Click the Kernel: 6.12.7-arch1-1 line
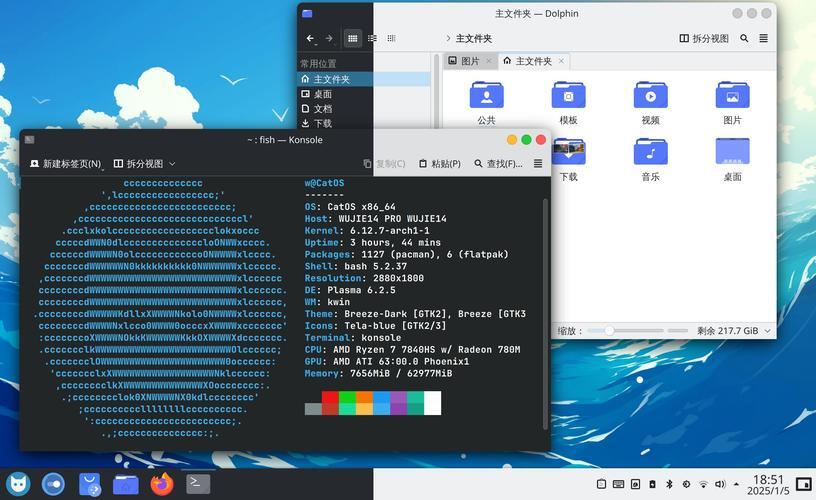Screen dimensions: 816x500 [x=367, y=230]
